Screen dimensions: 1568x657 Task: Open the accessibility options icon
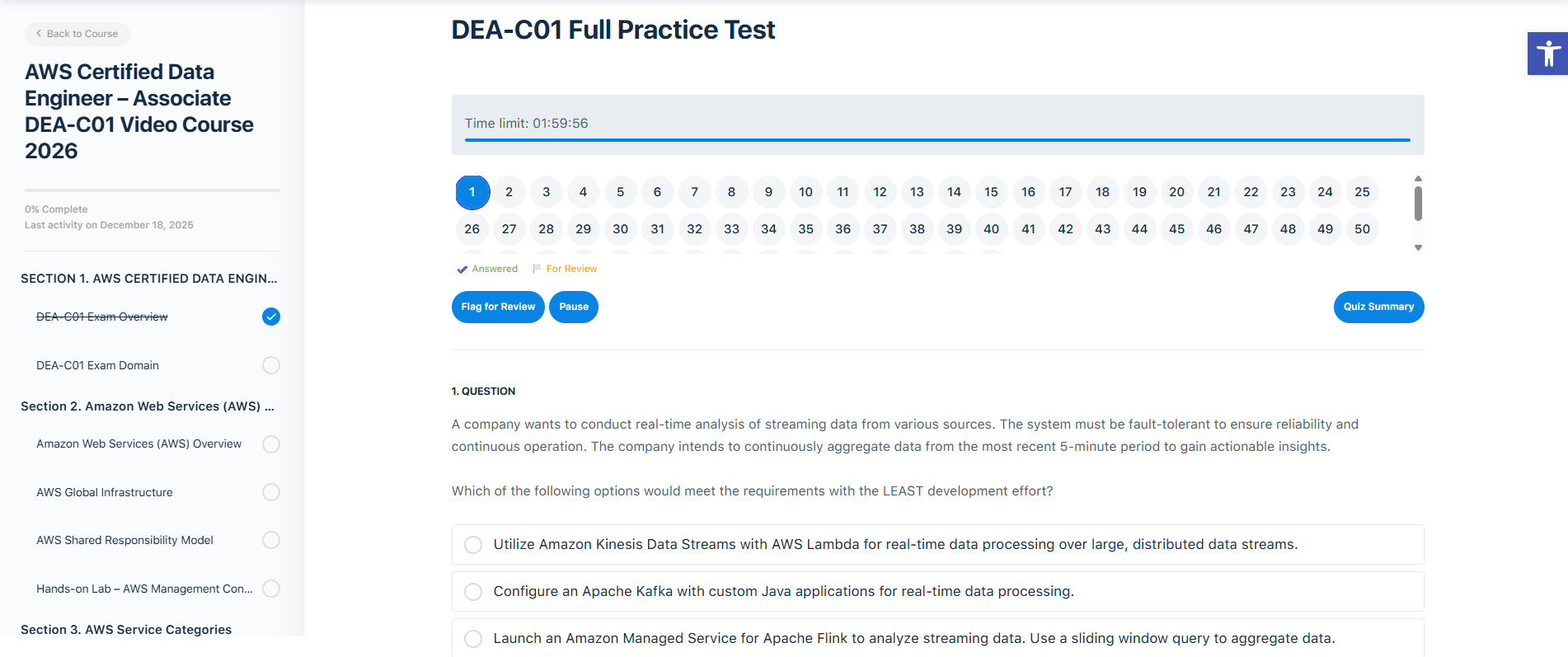pyautogui.click(x=1548, y=53)
